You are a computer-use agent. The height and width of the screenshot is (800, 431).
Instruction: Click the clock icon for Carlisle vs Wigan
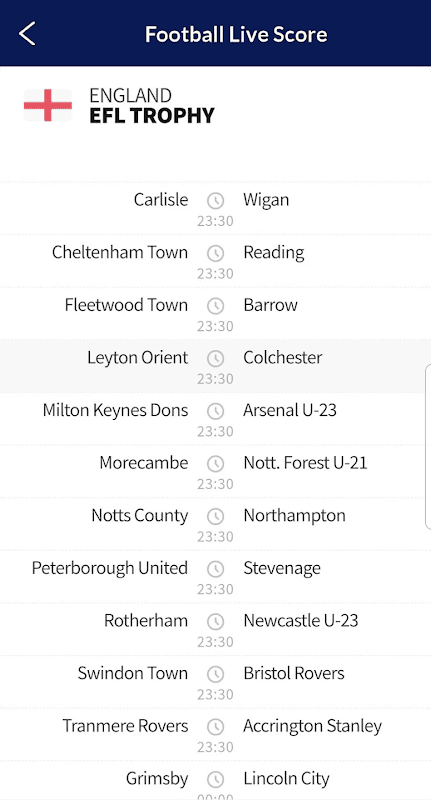pyautogui.click(x=215, y=201)
